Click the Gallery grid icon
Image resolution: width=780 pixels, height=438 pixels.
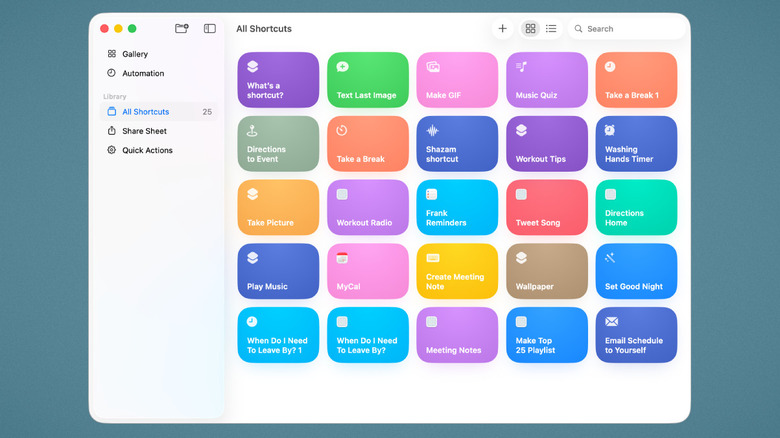coord(111,54)
